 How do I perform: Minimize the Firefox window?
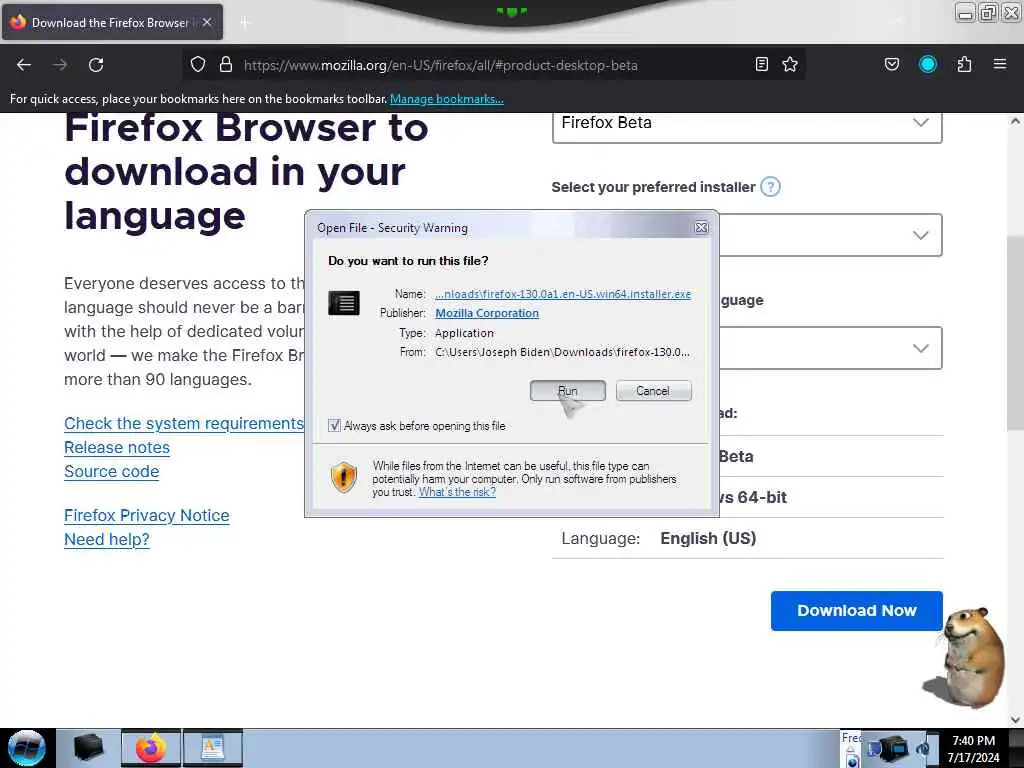pos(966,12)
